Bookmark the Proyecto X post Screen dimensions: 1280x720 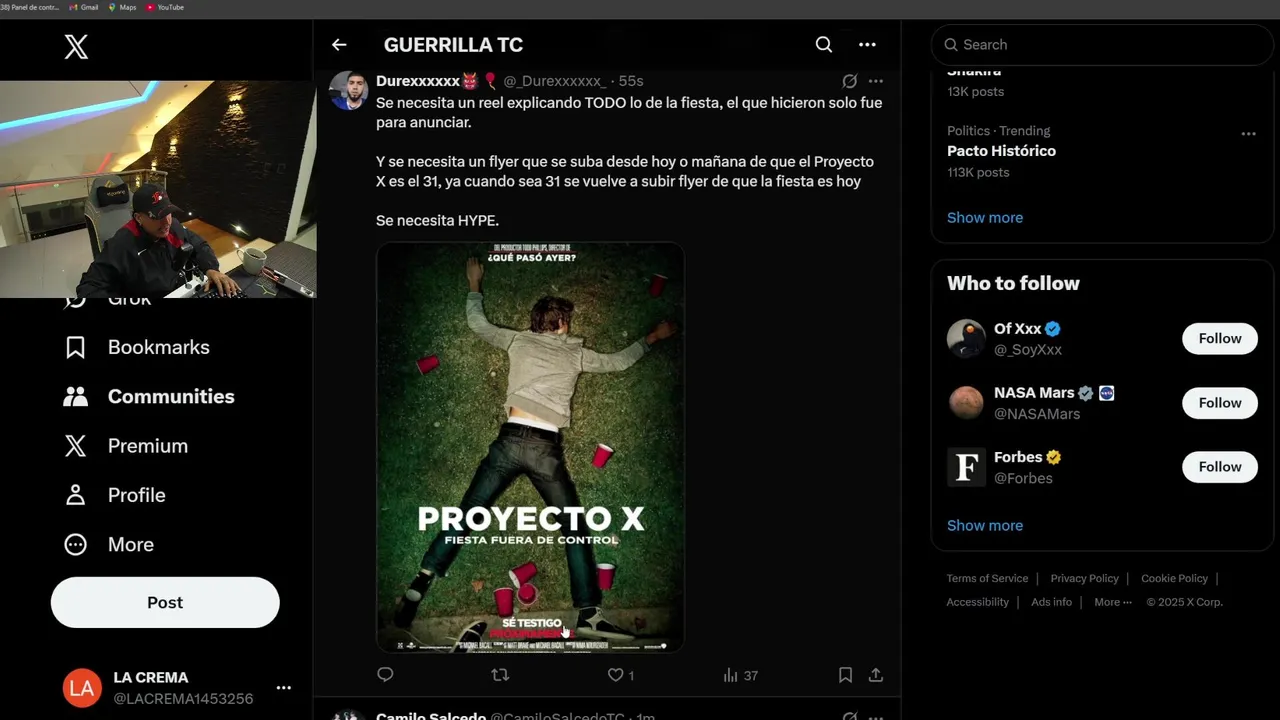(x=845, y=675)
